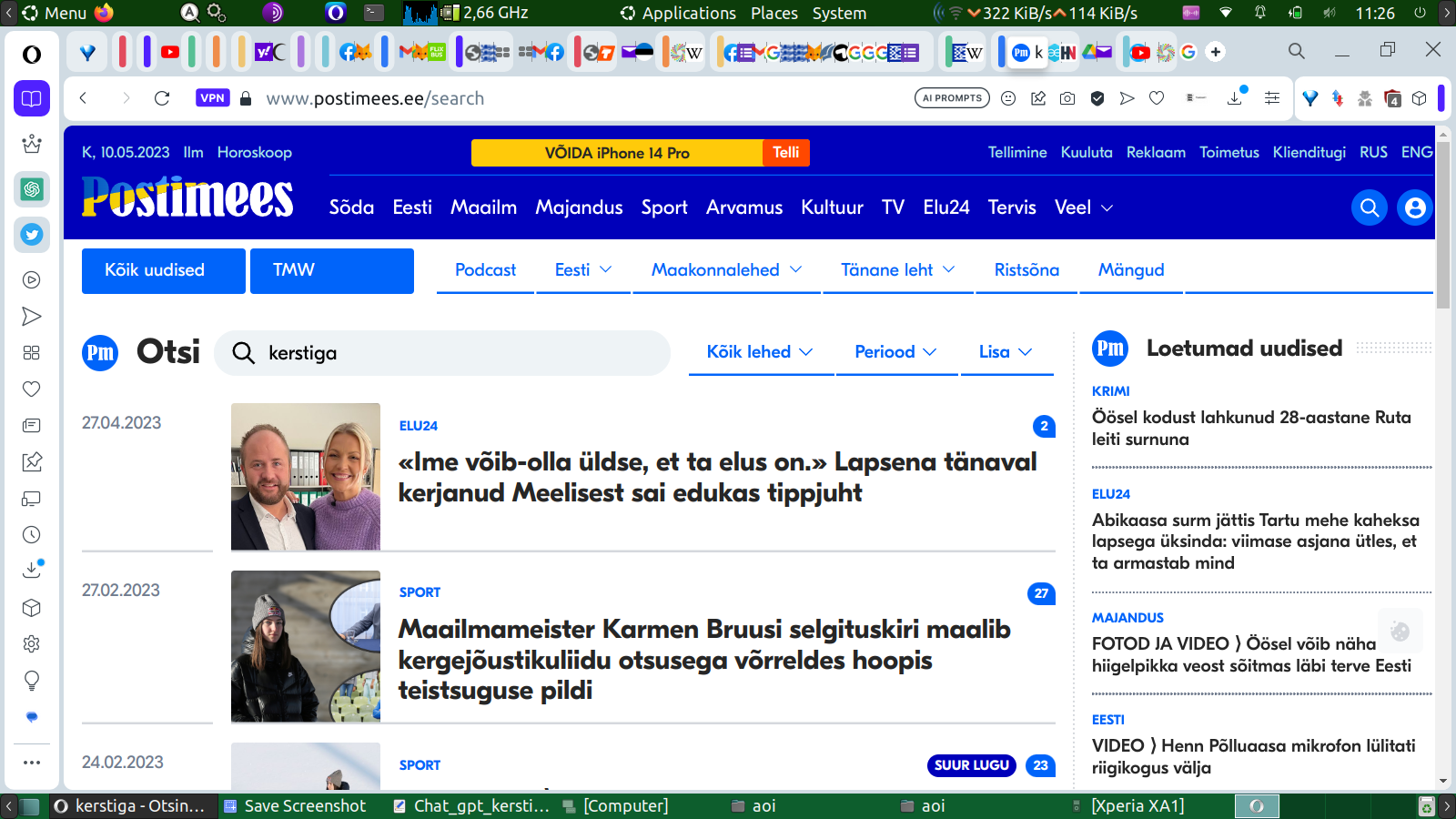Switch to Save Screenshot taskbar window

[295, 806]
